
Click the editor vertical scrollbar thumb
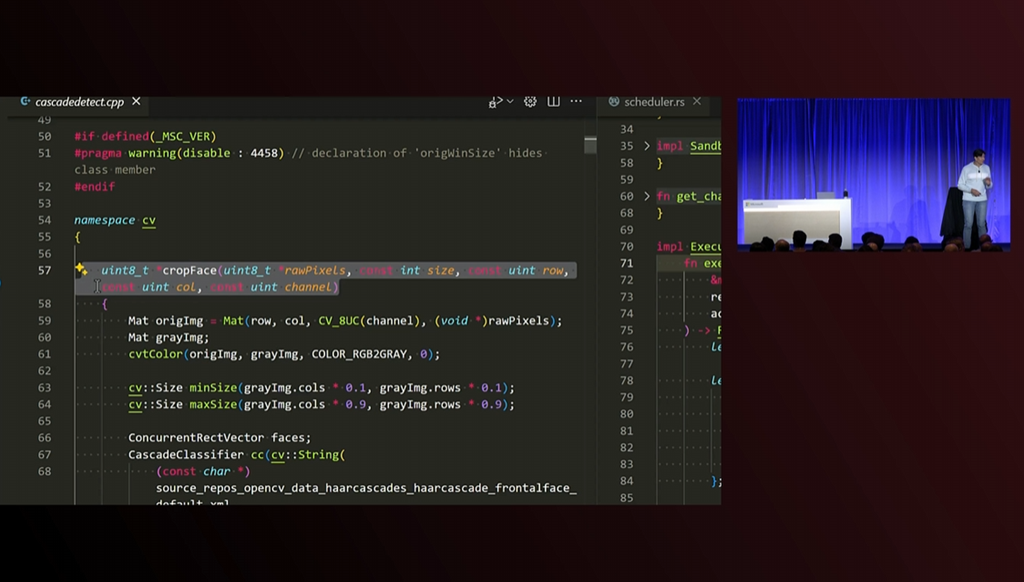coord(590,146)
